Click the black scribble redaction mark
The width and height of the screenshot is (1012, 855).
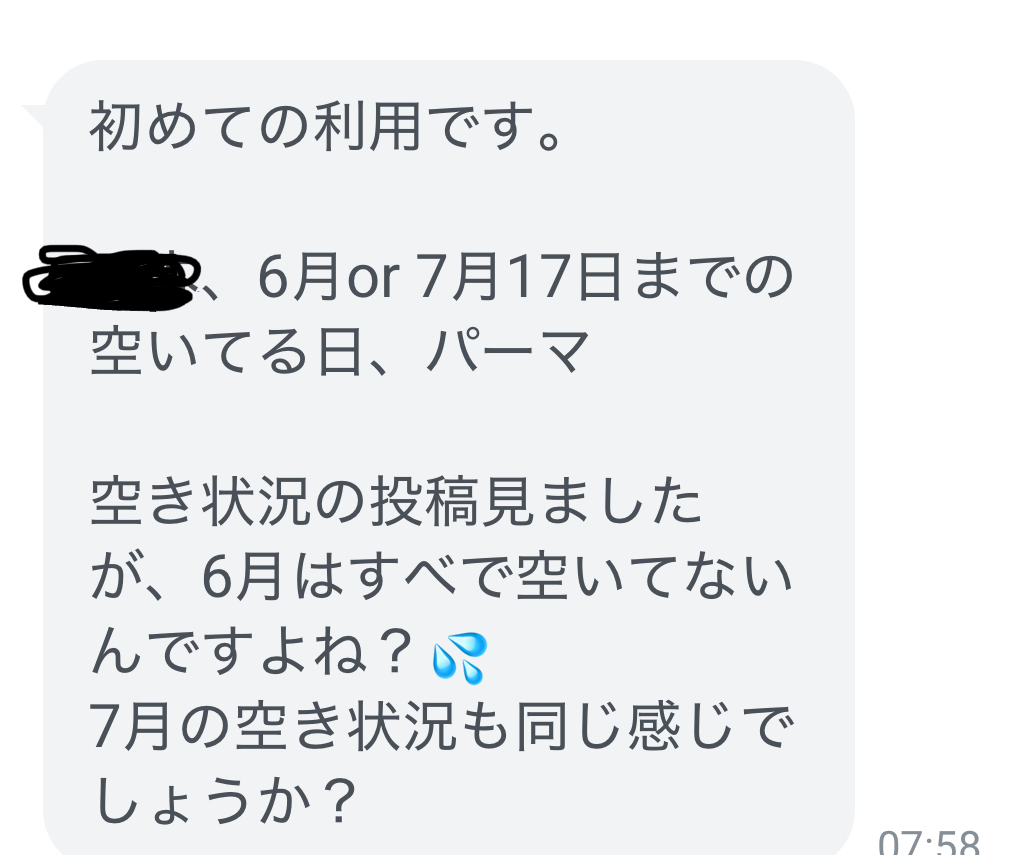112,277
